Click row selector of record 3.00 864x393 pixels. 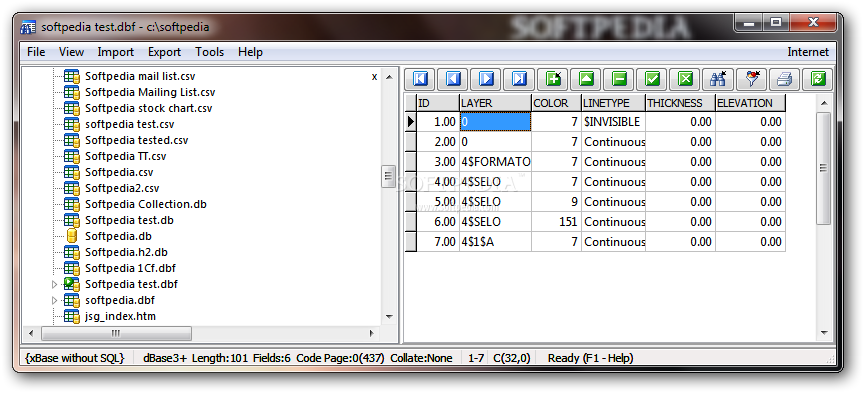411,162
